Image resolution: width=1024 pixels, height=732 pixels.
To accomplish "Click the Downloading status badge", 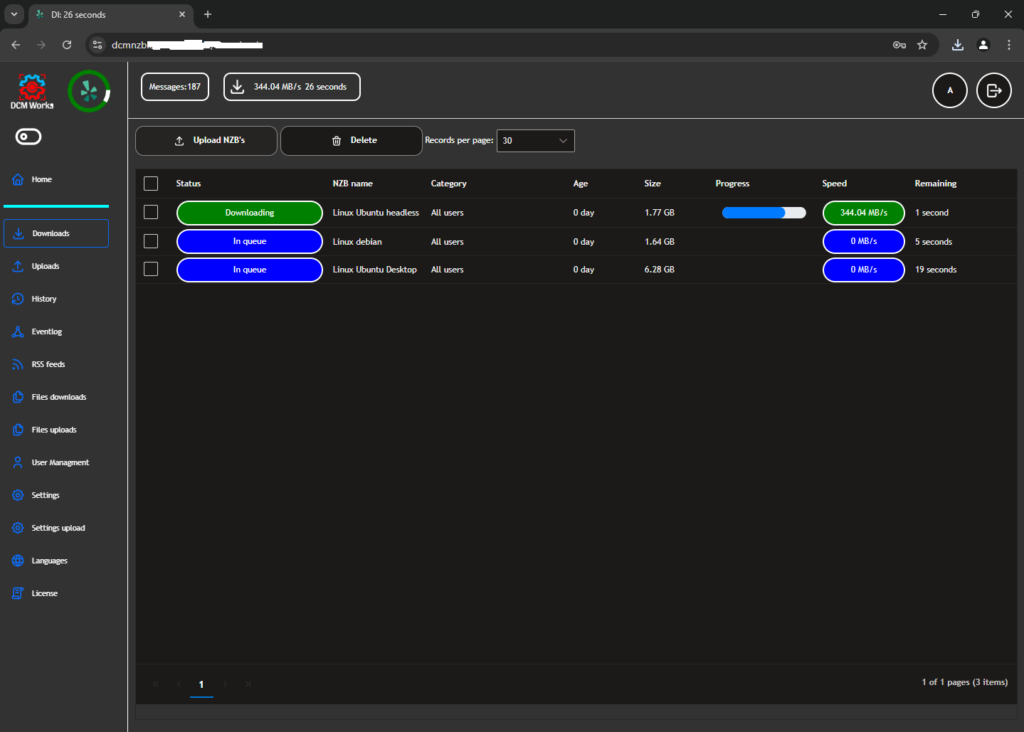I will pyautogui.click(x=249, y=213).
